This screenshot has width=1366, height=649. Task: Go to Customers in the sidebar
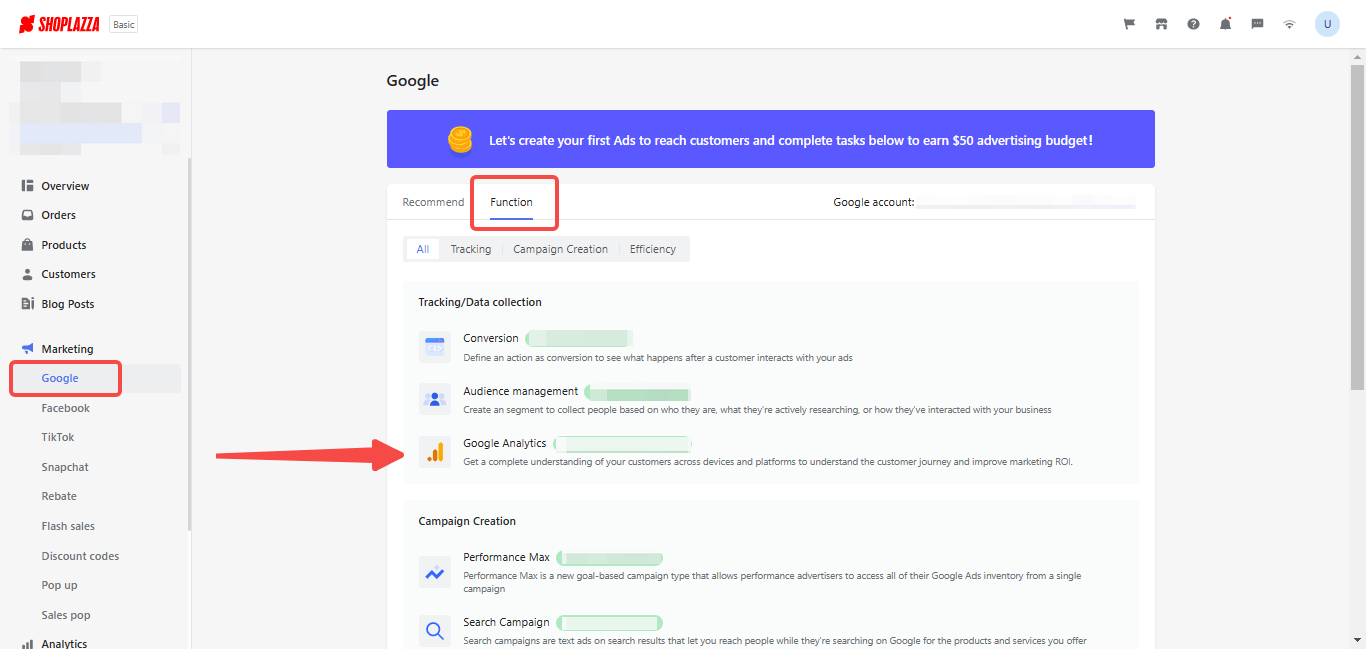pos(68,274)
